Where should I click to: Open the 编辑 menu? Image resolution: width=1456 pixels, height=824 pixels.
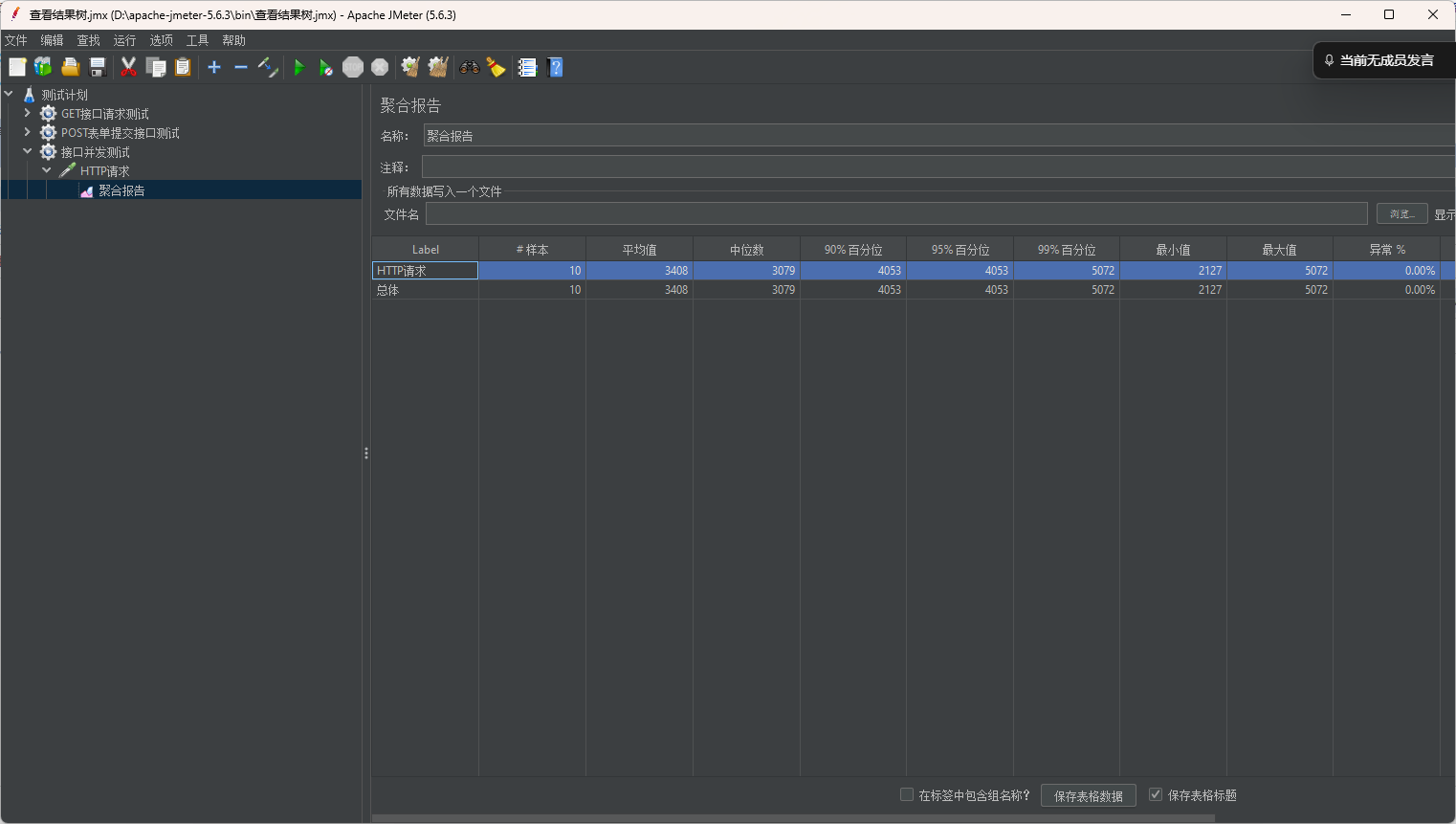pos(52,40)
